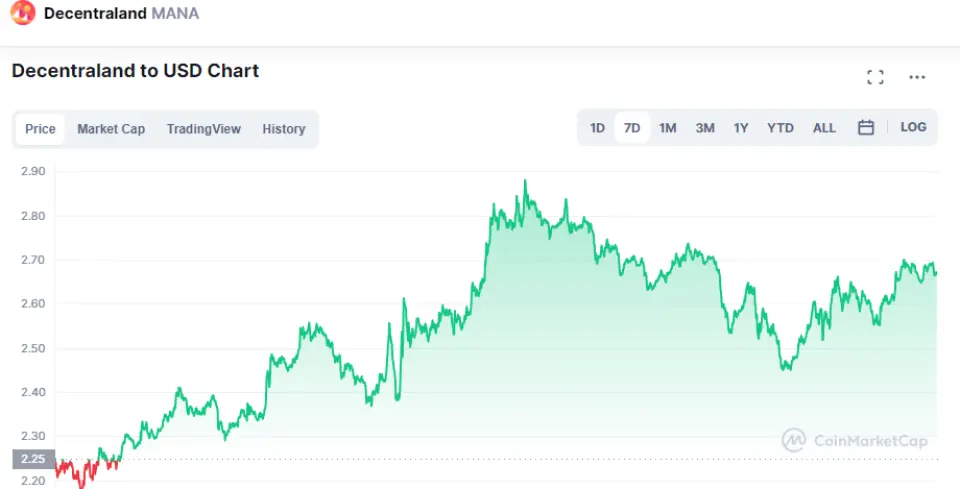This screenshot has width=960, height=489.
Task: Set chart range to 3M
Action: (x=705, y=128)
